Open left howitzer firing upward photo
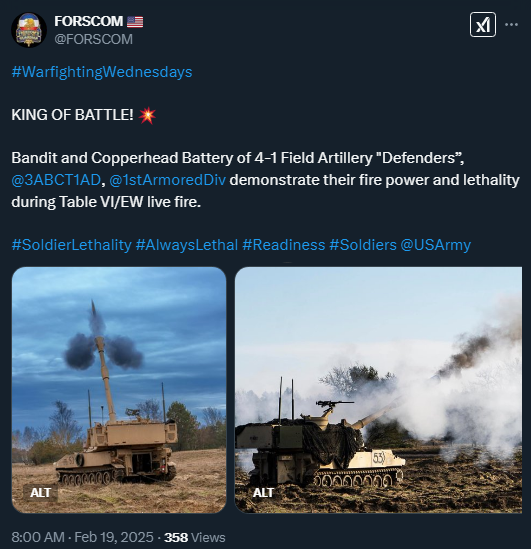 [x=119, y=390]
